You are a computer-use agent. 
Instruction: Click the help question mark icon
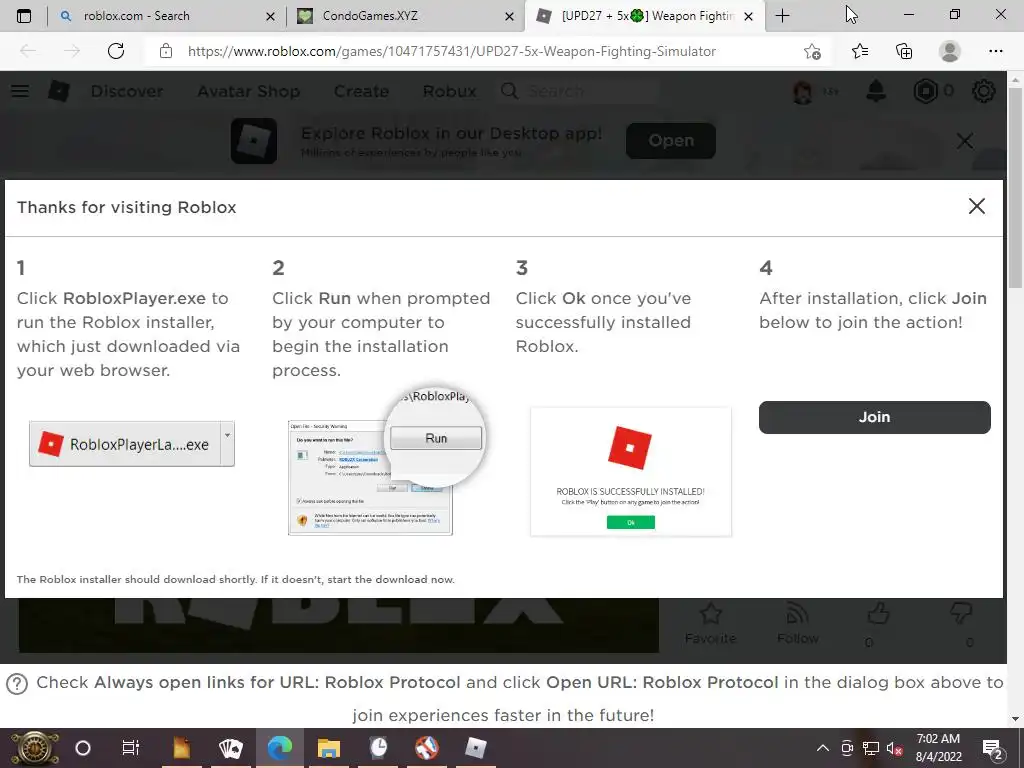pyautogui.click(x=17, y=684)
